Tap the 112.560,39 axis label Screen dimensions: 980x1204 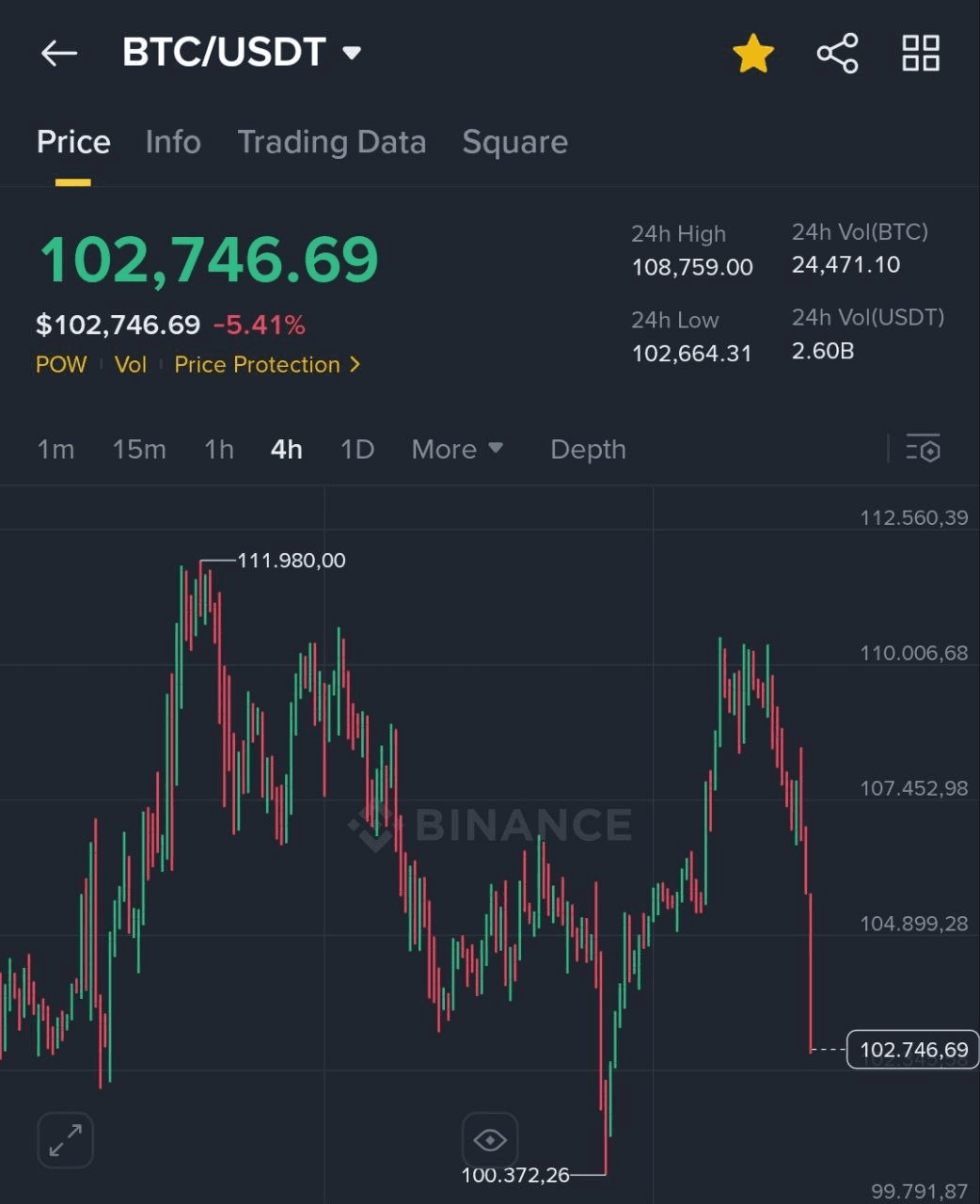914,518
